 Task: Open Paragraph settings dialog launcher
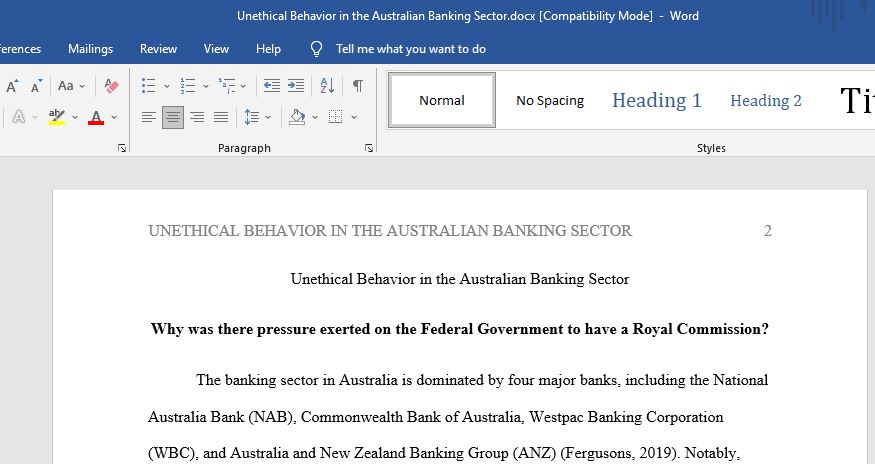coord(369,148)
